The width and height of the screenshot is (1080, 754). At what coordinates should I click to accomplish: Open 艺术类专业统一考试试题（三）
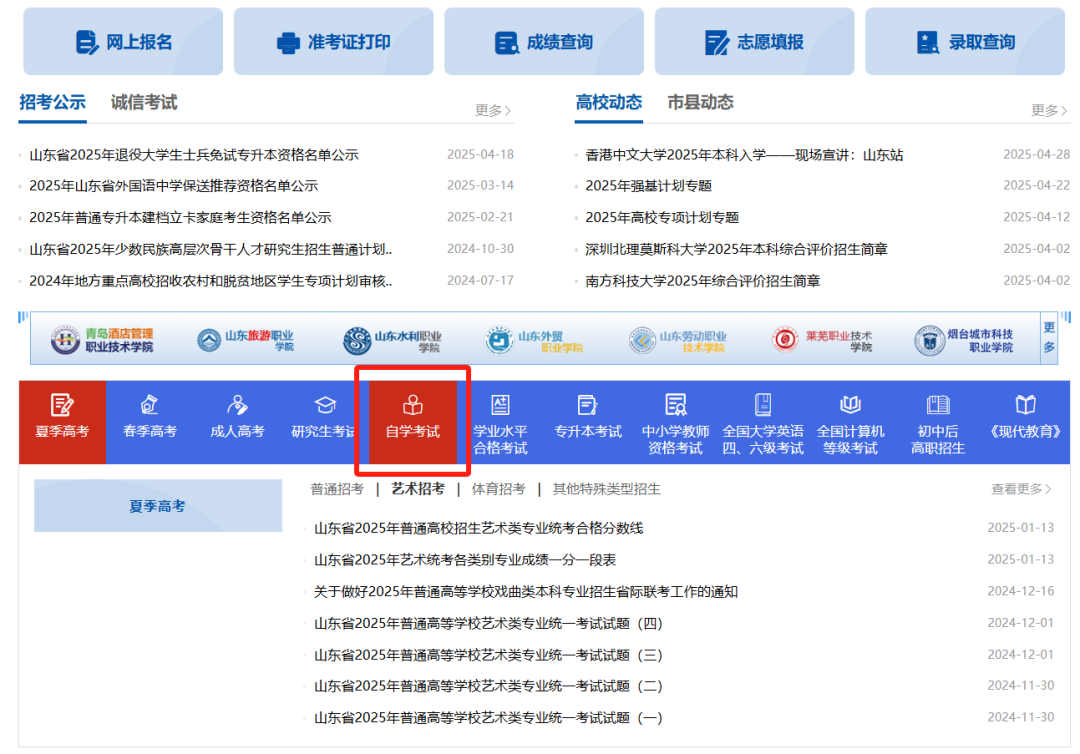point(488,655)
